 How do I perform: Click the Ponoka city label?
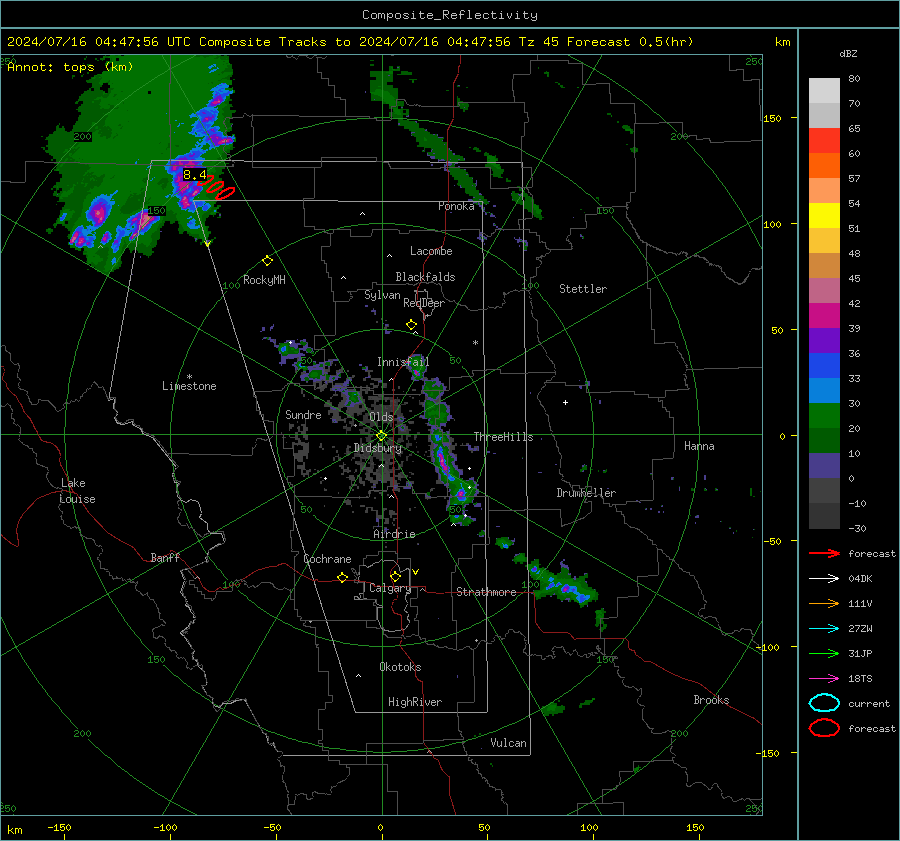(456, 207)
